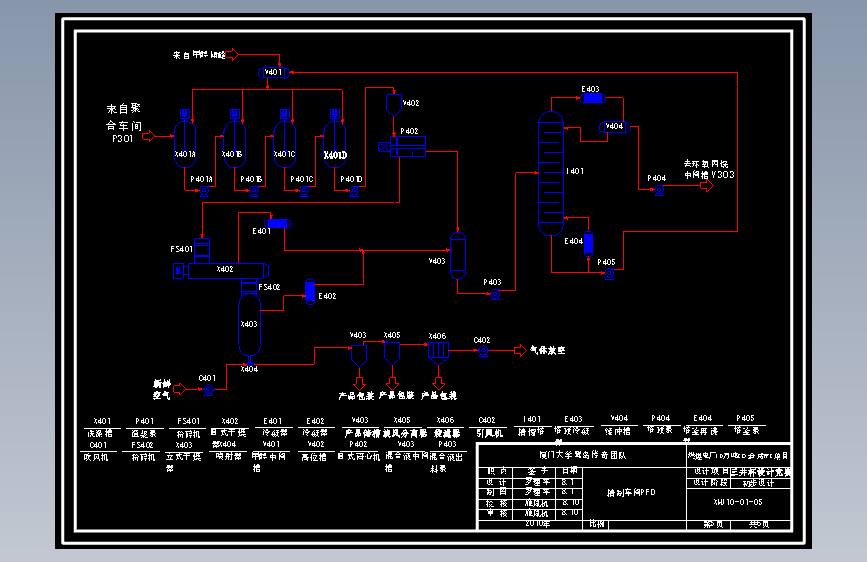This screenshot has height=562, width=867.
Task: Select the pump symbol beside label P401D
Action: [x=354, y=191]
